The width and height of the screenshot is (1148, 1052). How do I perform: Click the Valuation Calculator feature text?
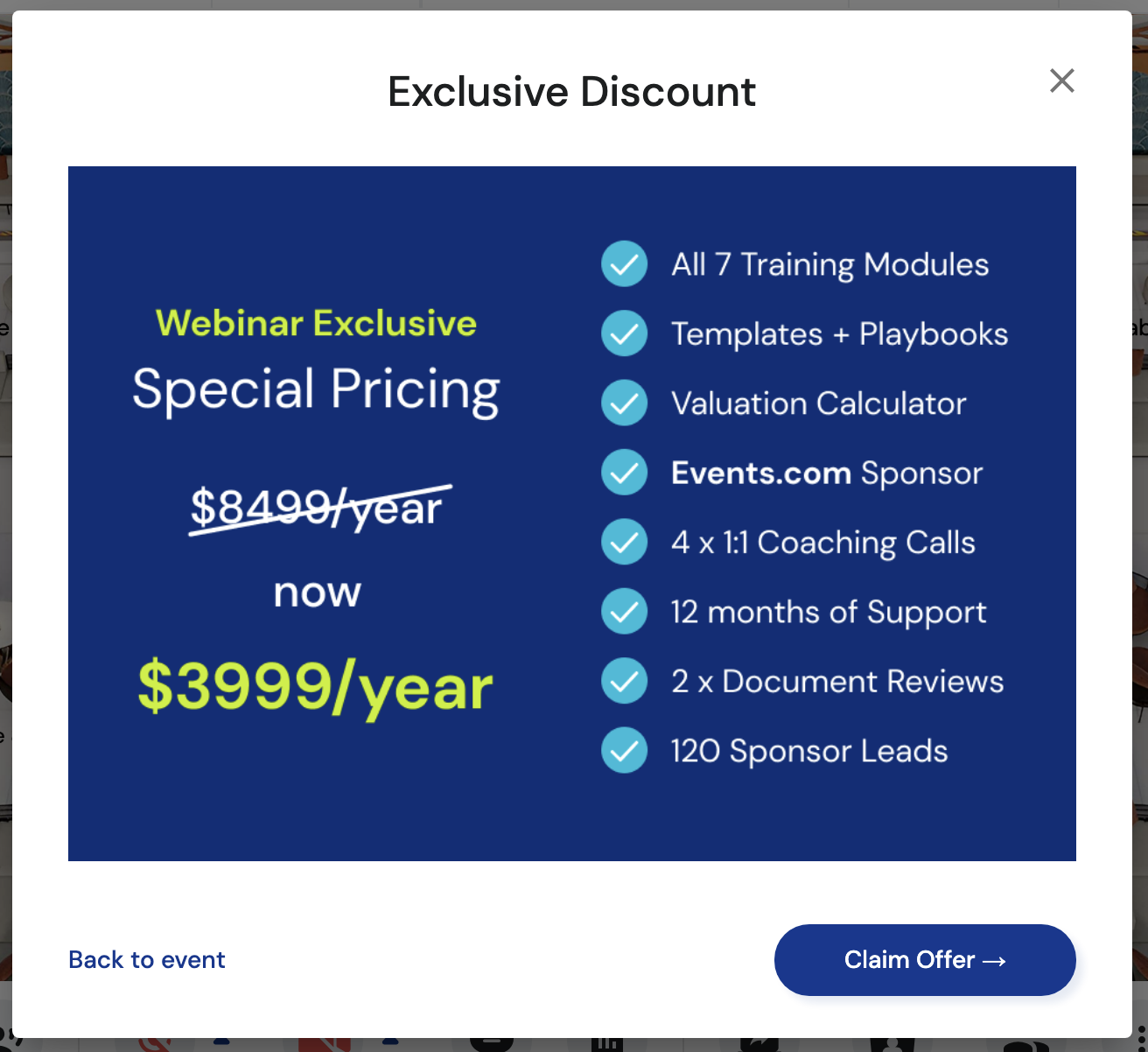(x=818, y=403)
